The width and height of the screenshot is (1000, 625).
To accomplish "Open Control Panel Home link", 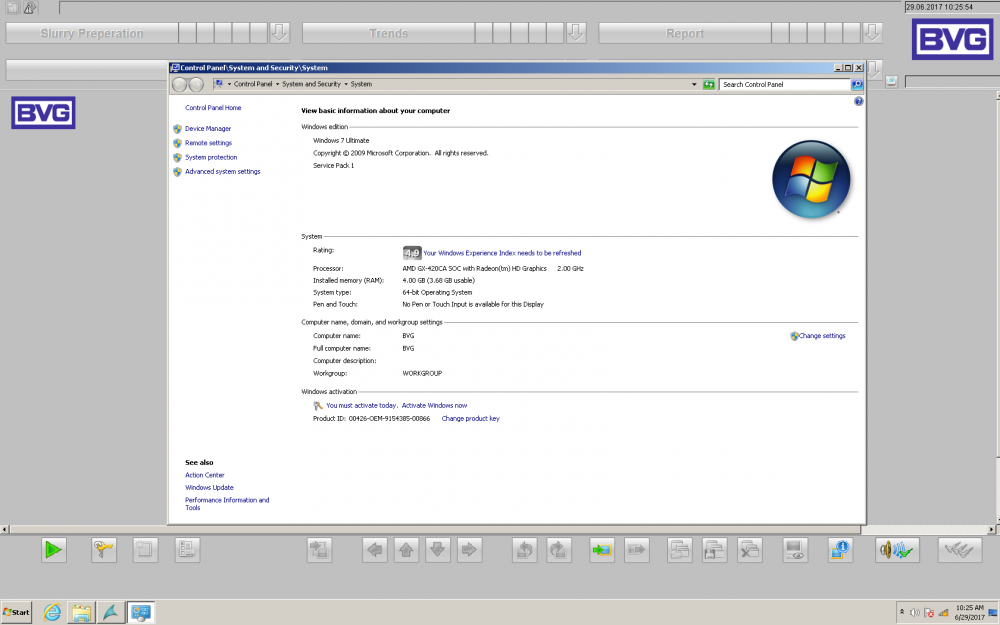I will click(x=213, y=108).
